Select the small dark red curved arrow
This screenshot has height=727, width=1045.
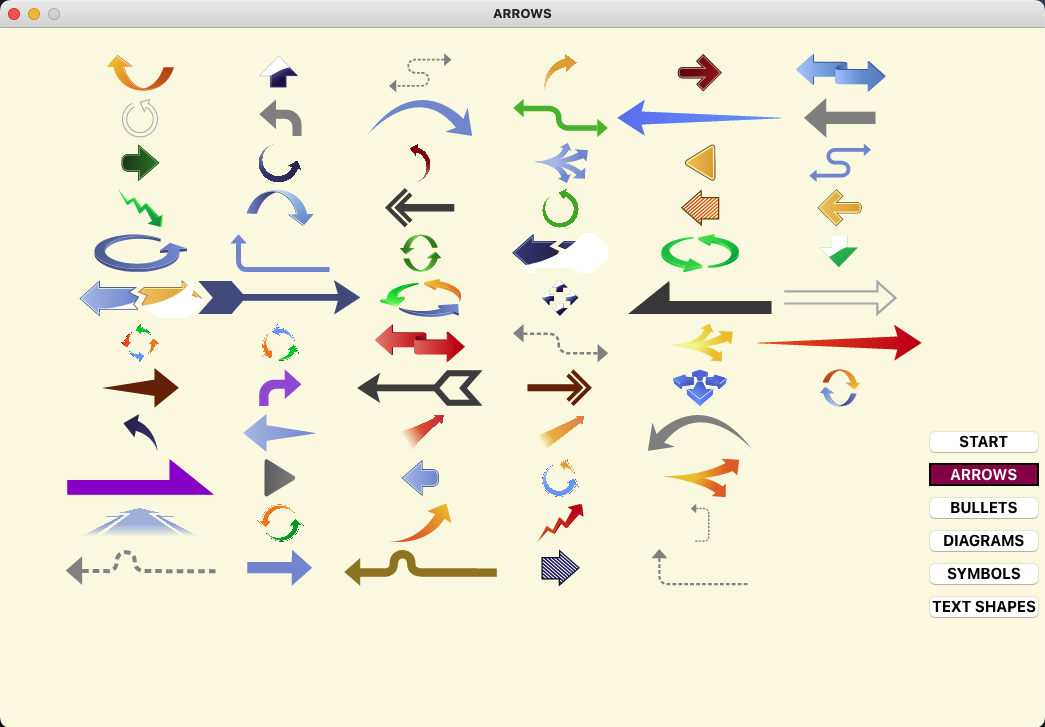point(420,163)
